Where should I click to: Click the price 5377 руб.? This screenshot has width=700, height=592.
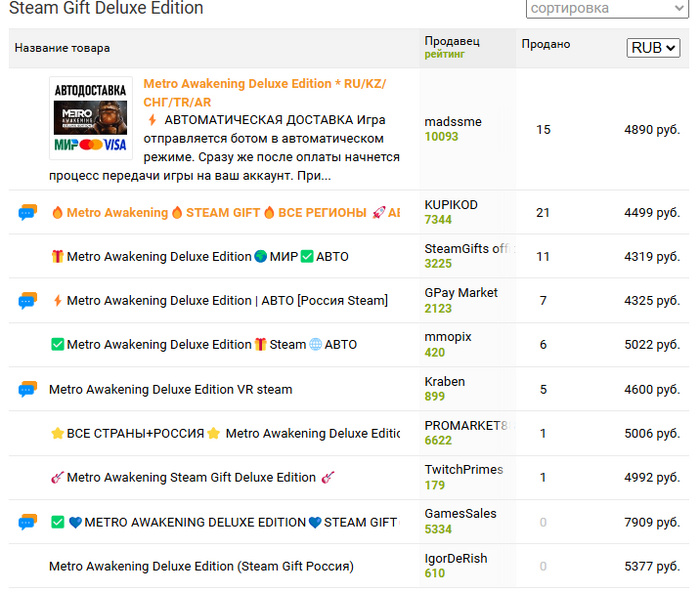pyautogui.click(x=652, y=566)
